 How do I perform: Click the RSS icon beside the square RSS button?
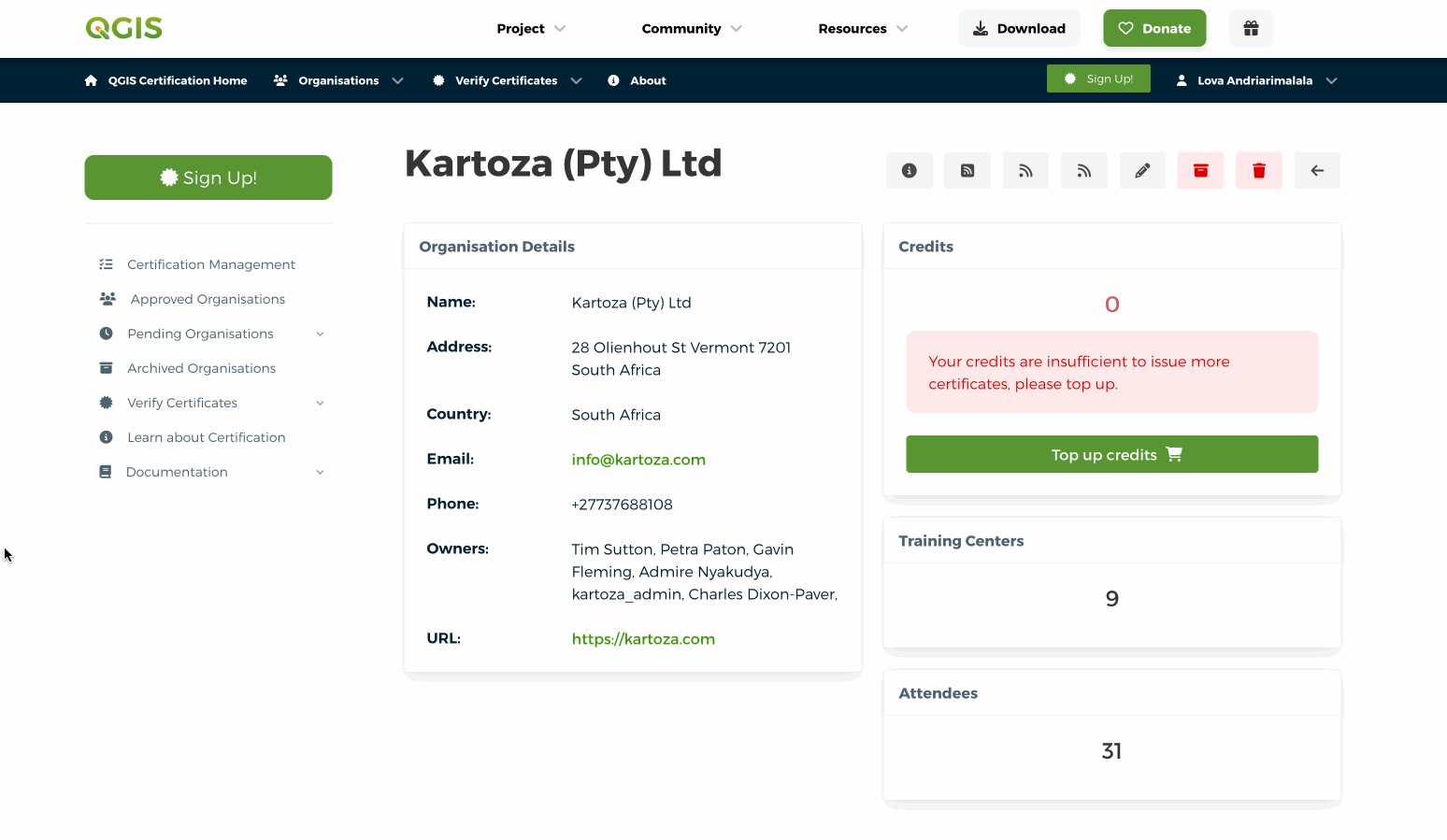tap(1026, 171)
